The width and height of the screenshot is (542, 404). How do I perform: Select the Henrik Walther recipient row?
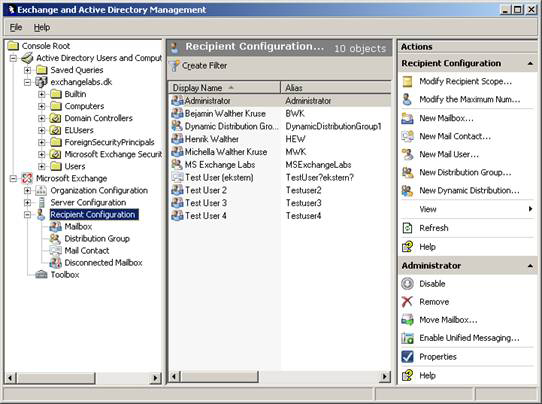(280, 139)
